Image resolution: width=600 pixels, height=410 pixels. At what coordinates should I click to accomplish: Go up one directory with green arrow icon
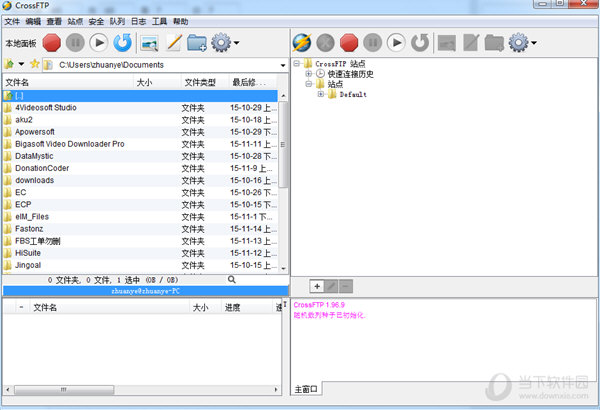9,64
